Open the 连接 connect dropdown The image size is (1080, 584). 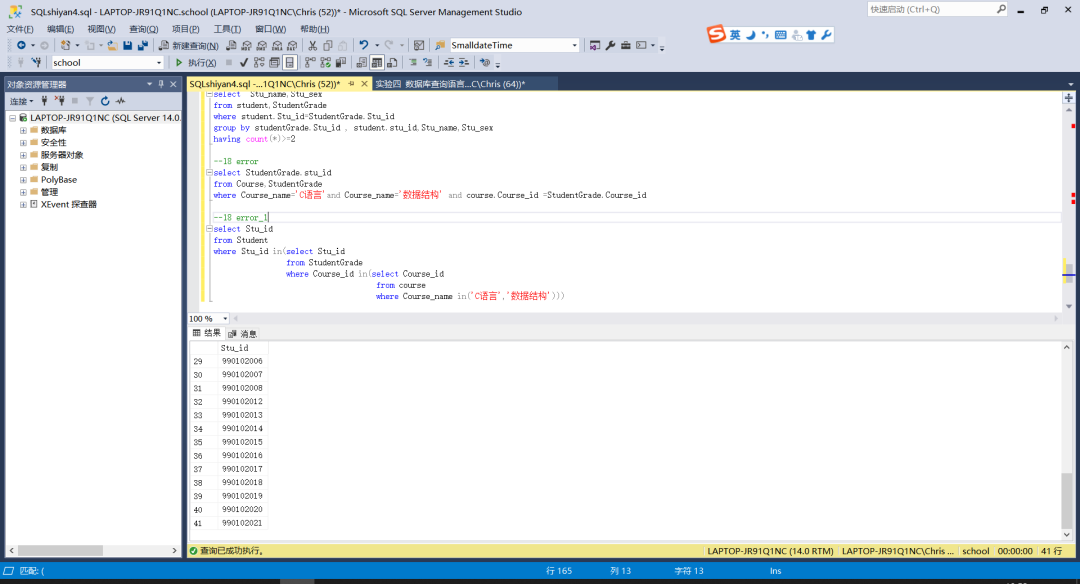[x=21, y=101]
